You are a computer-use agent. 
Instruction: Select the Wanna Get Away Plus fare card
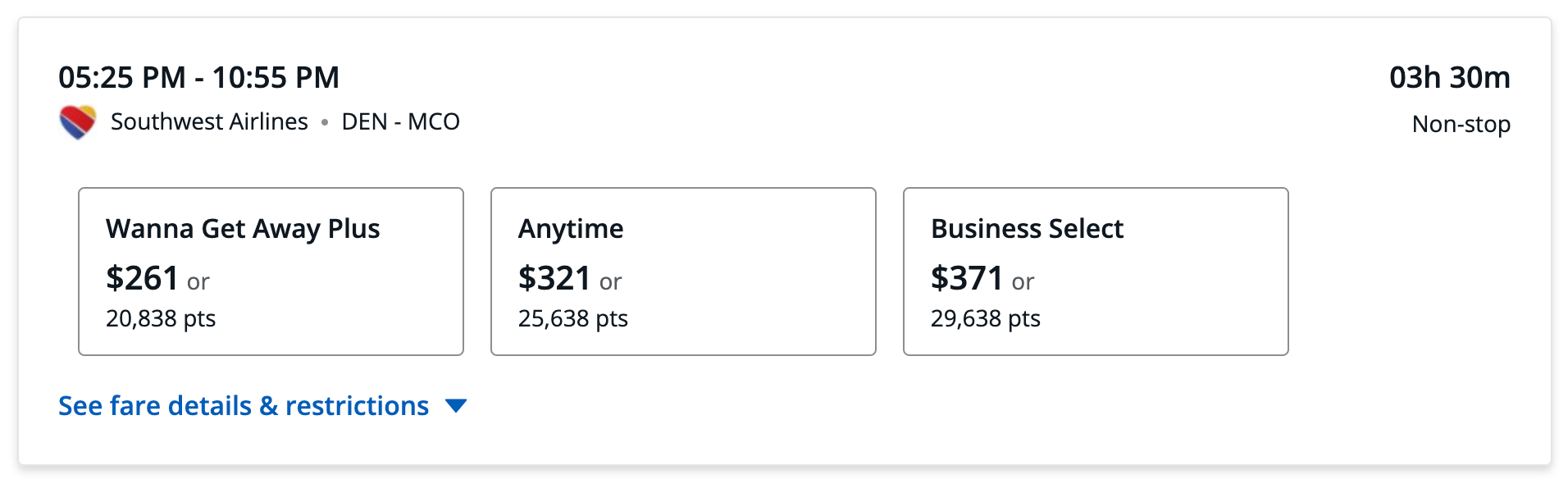pos(271,272)
